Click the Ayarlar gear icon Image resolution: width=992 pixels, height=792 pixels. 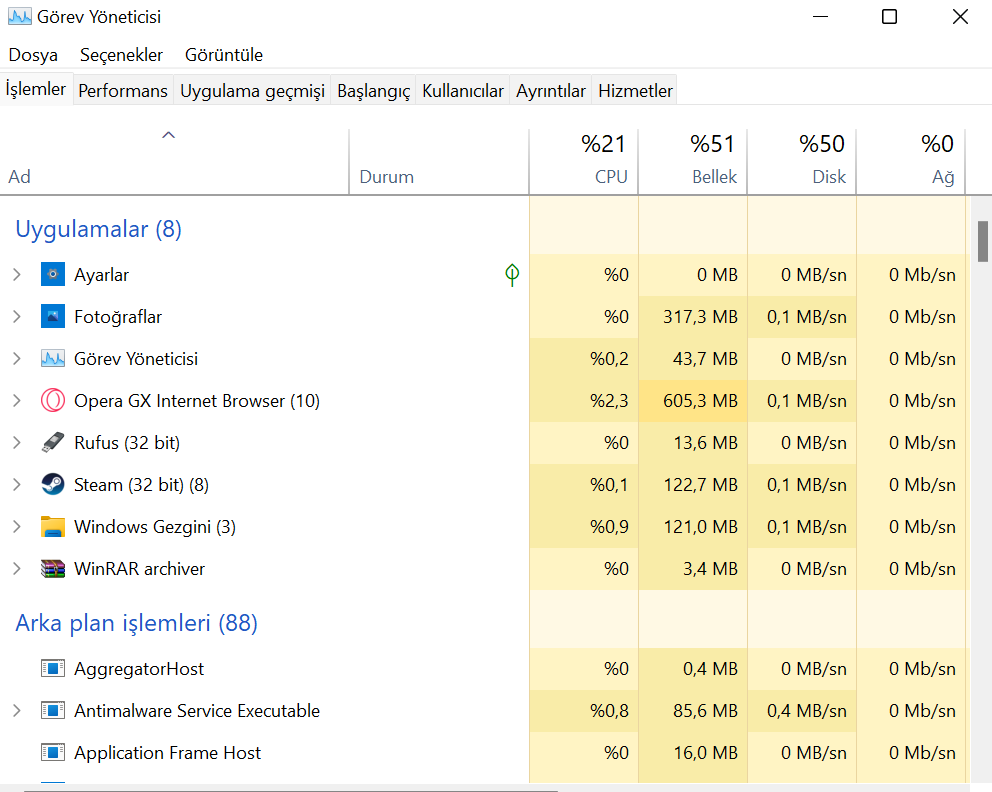[52, 275]
